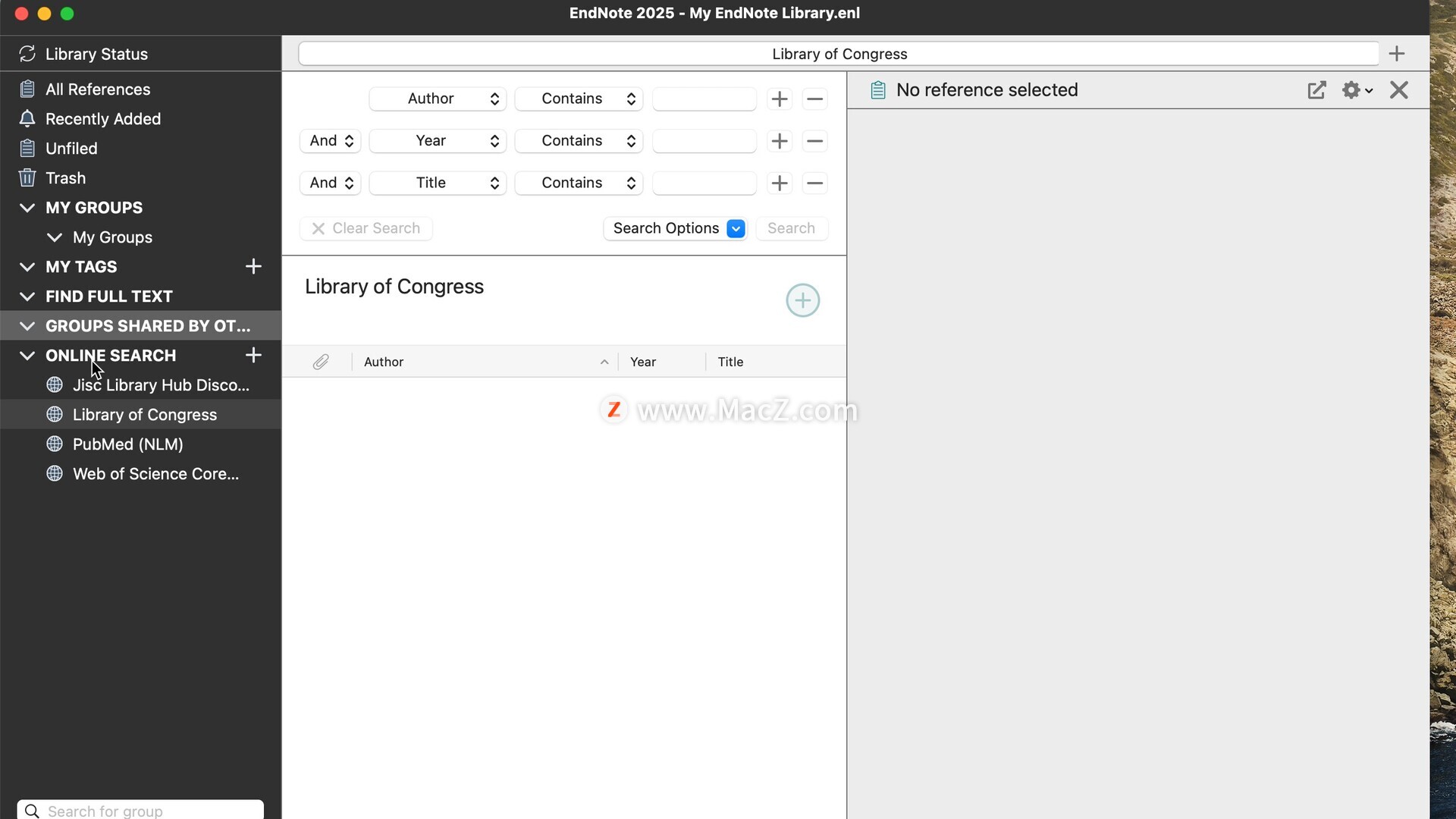Add online search database with plus
The height and width of the screenshot is (819, 1456).
tap(253, 355)
